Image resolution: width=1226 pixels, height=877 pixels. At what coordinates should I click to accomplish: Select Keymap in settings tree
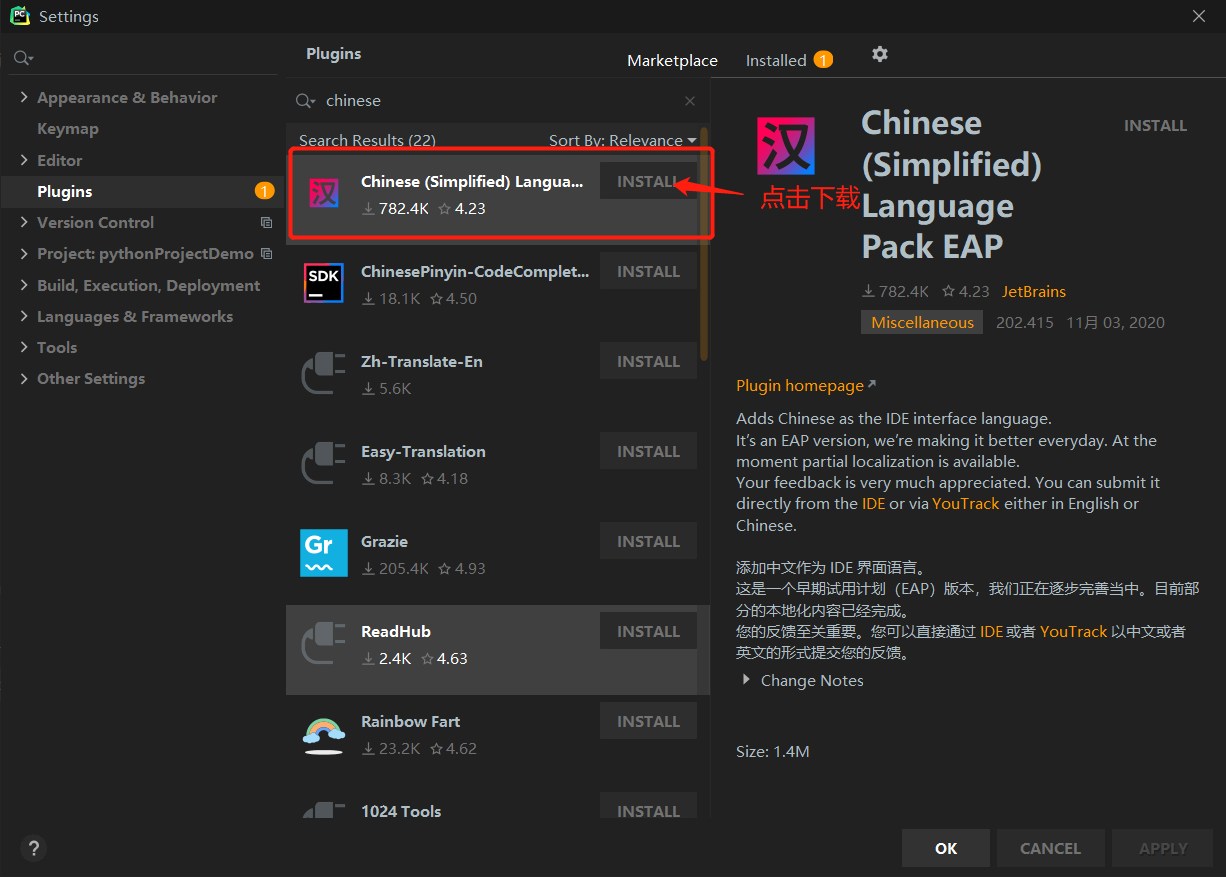[x=68, y=129]
